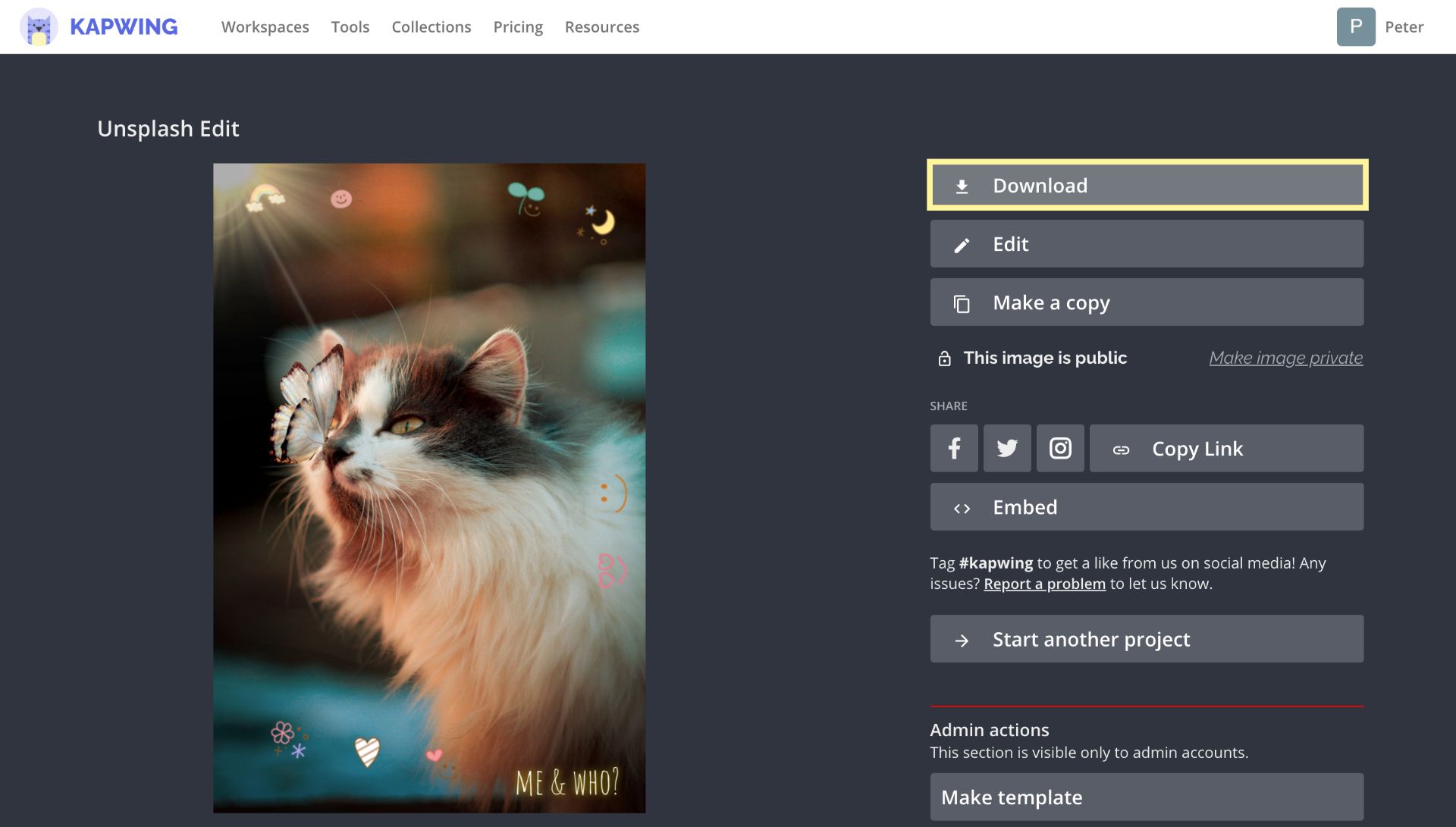
Task: Share the image on Twitter
Action: pos(1007,449)
